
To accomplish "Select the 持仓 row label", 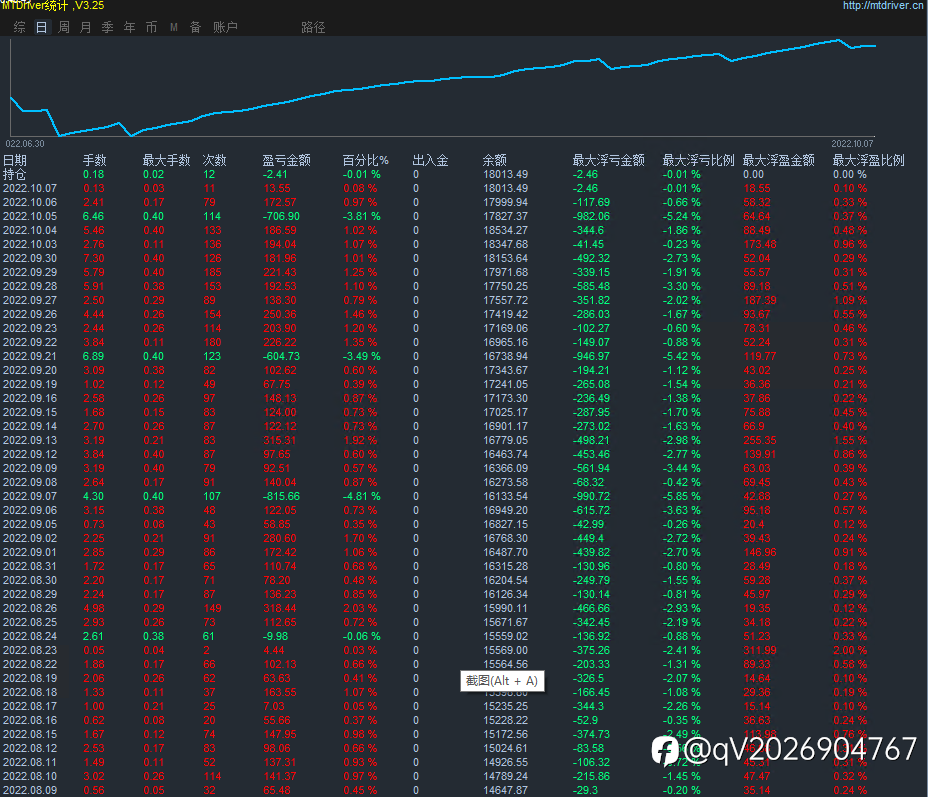I will (15, 175).
